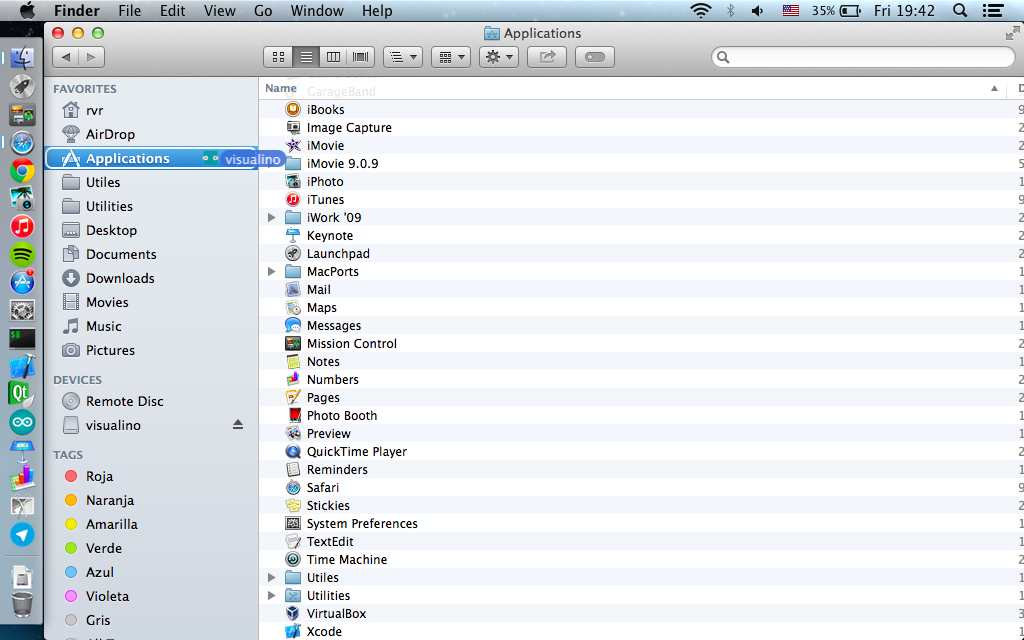The width and height of the screenshot is (1024, 640).
Task: Select the iTunes icon in list
Action: coord(293,199)
